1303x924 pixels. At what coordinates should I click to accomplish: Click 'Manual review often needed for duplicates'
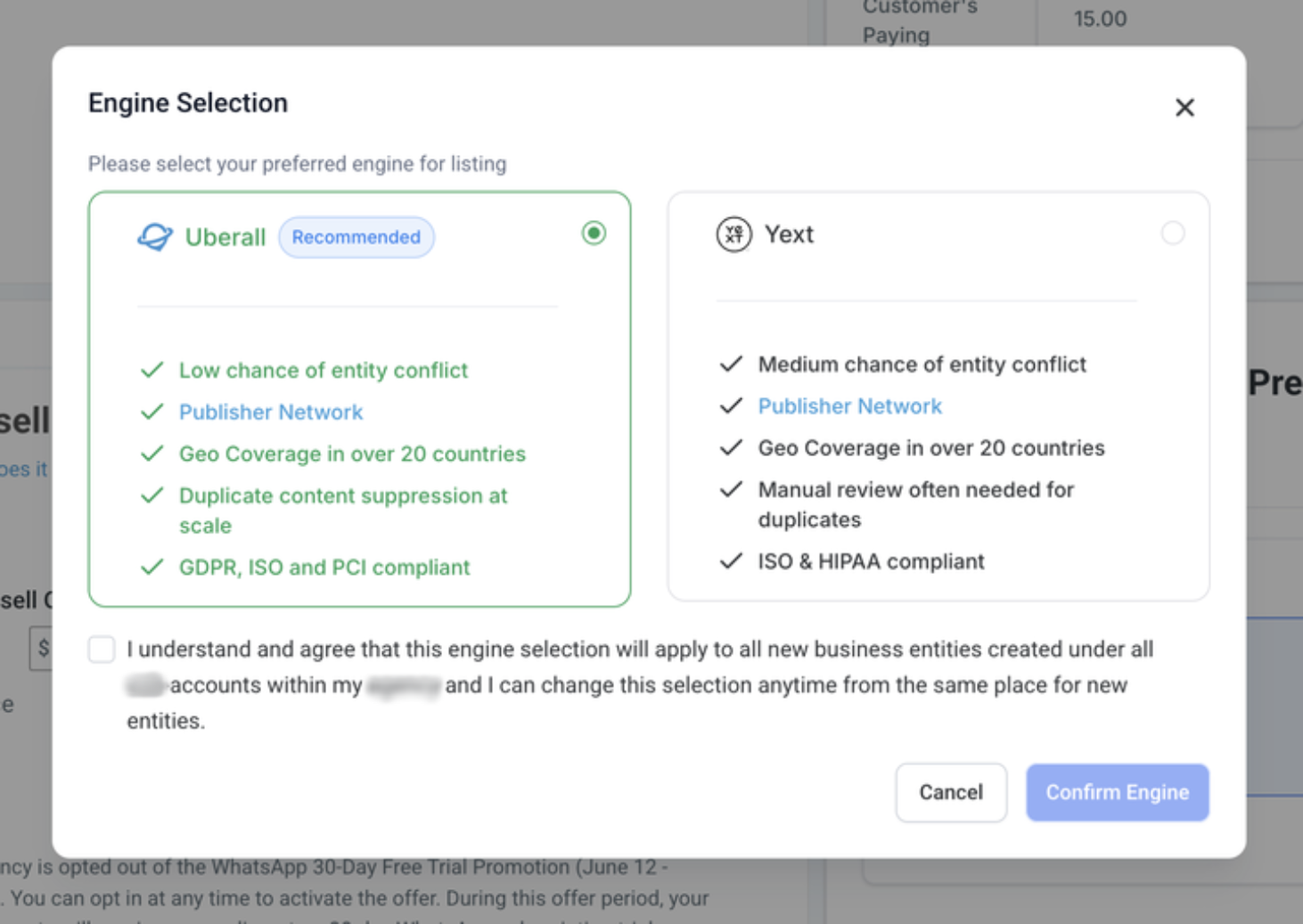(x=916, y=504)
